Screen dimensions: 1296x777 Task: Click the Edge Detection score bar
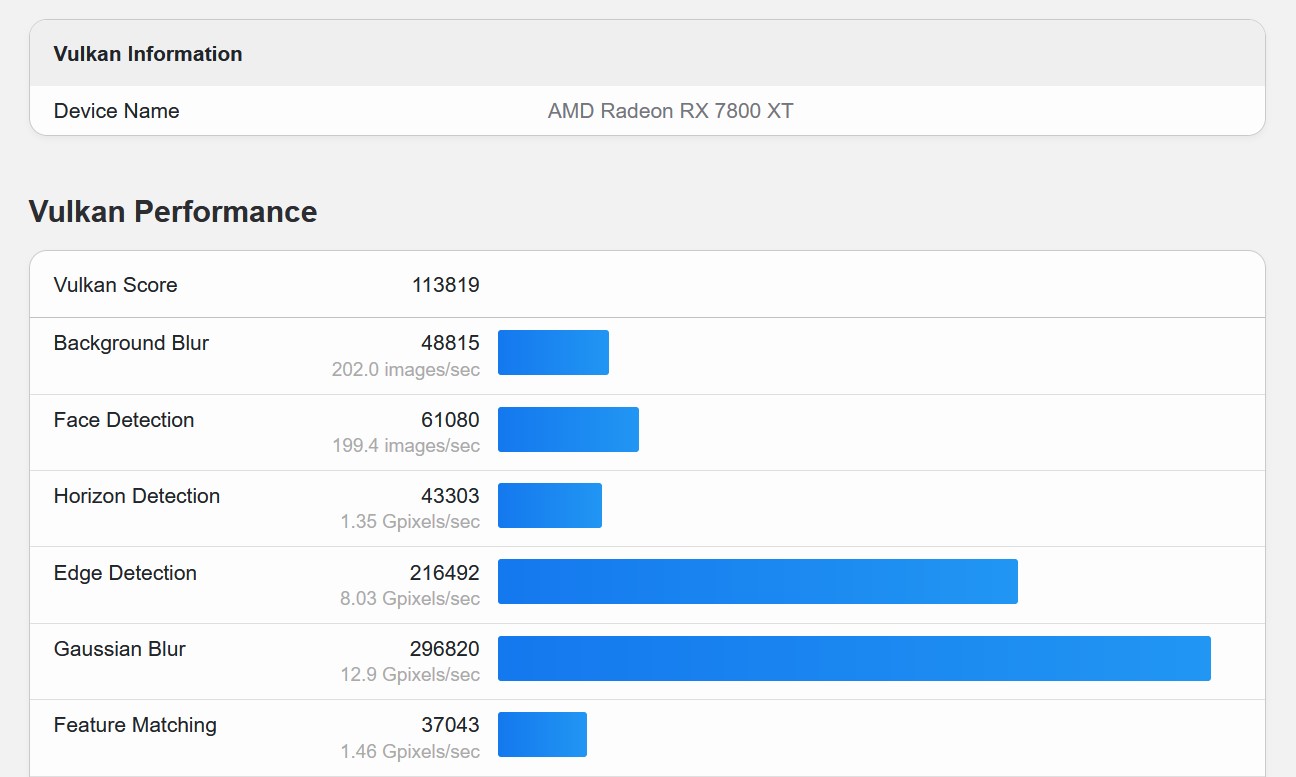pyautogui.click(x=758, y=582)
